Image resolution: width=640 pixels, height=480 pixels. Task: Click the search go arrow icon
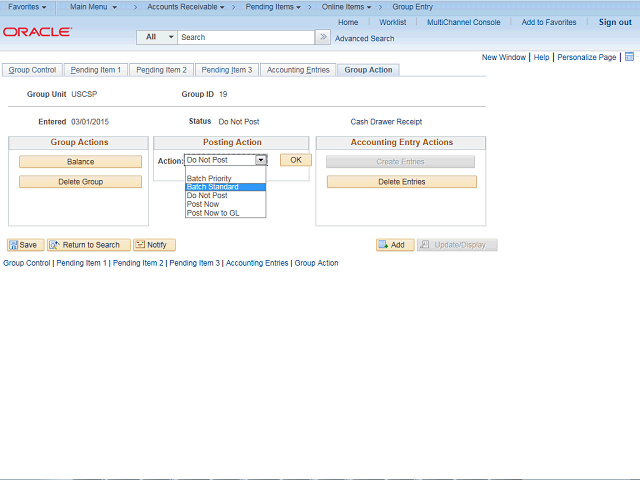[323, 37]
